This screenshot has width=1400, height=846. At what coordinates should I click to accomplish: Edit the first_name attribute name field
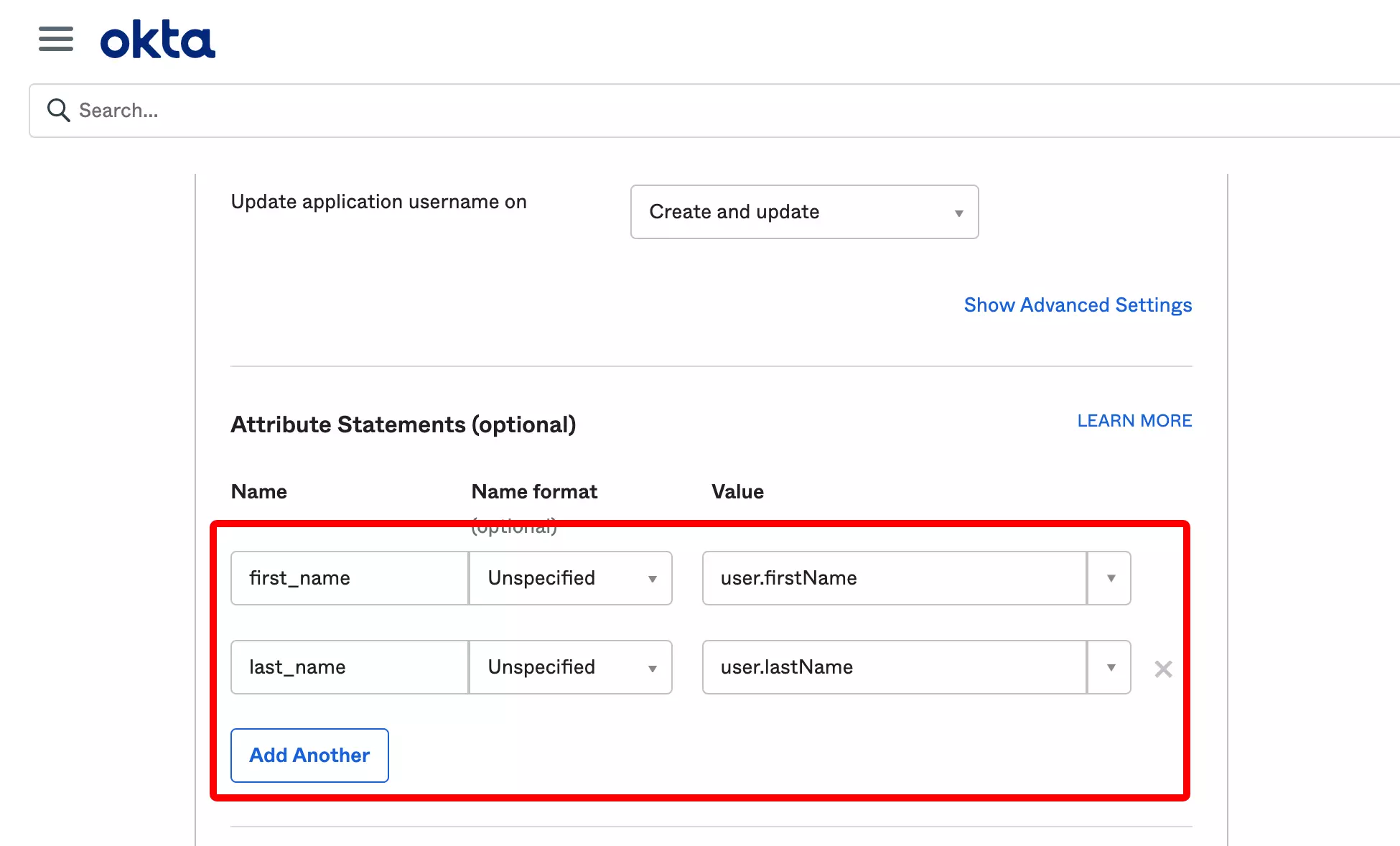[350, 578]
